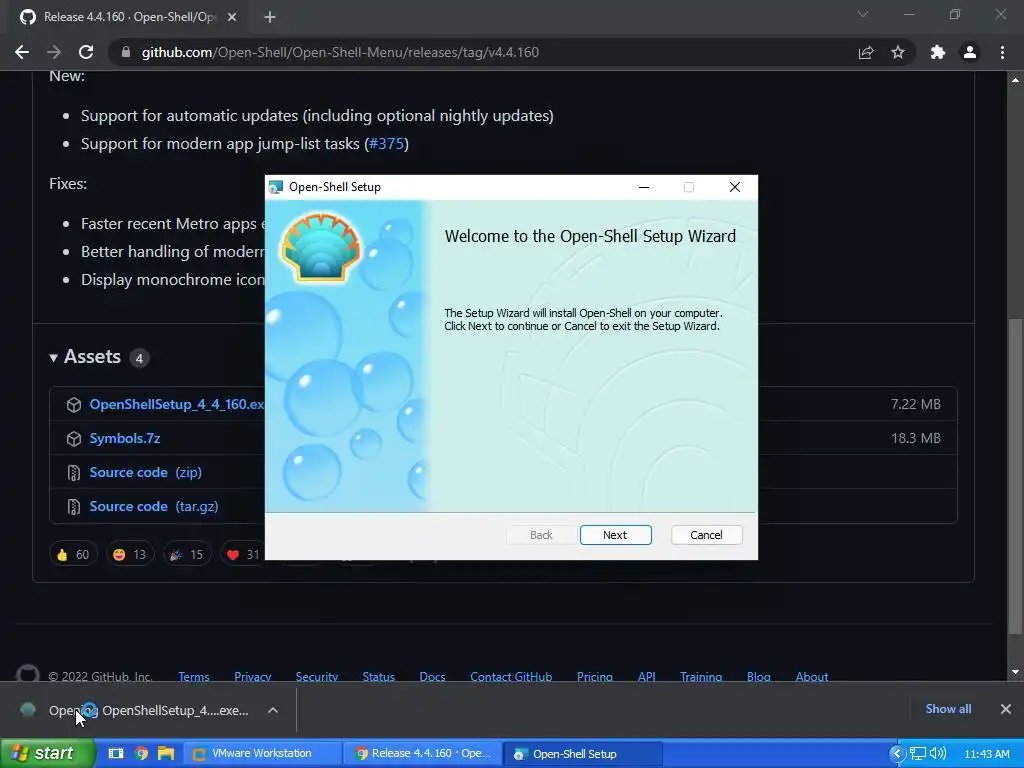1024x768 pixels.
Task: Click Next in Open-Shell Setup wizard
Action: [x=615, y=535]
